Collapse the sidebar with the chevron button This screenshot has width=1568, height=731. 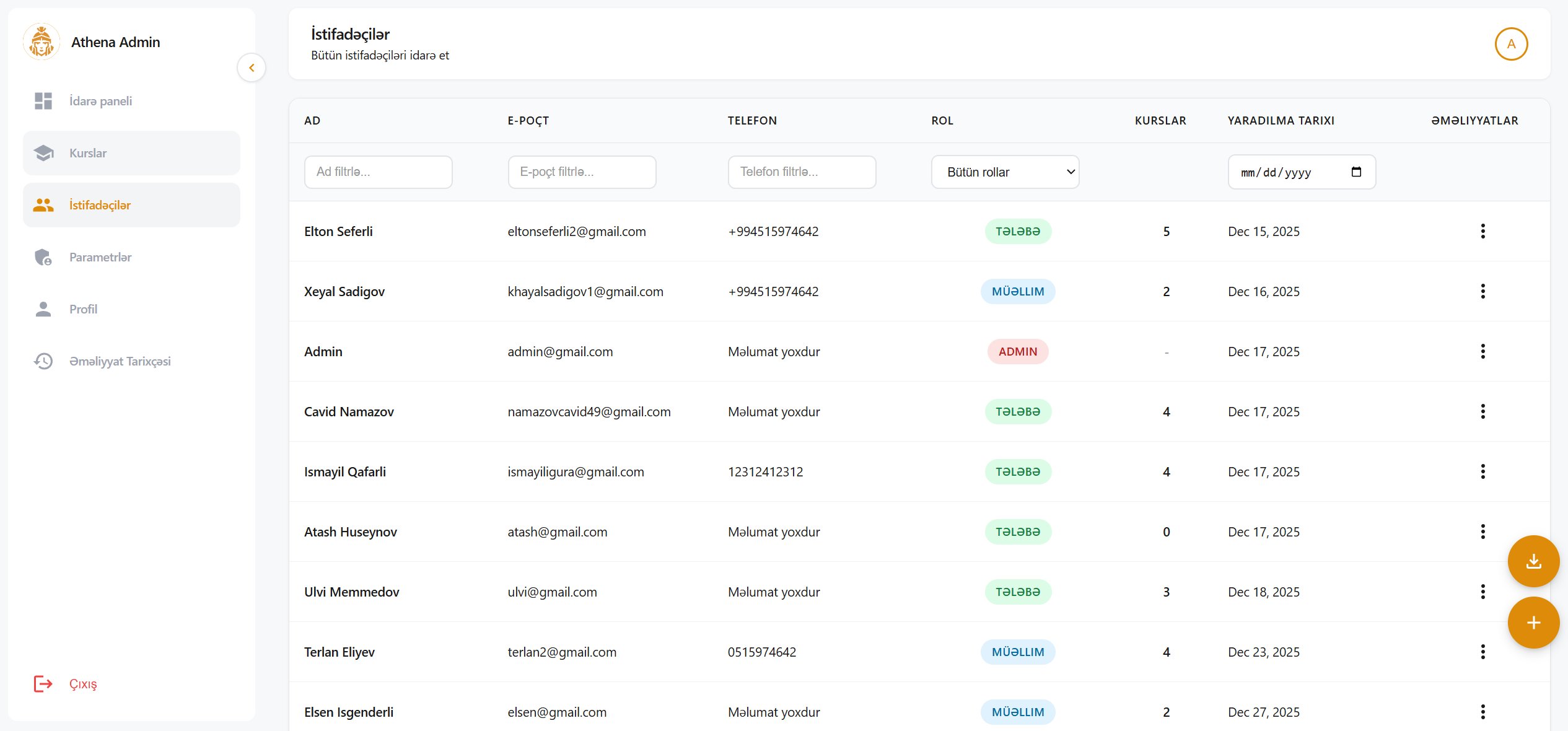(252, 68)
